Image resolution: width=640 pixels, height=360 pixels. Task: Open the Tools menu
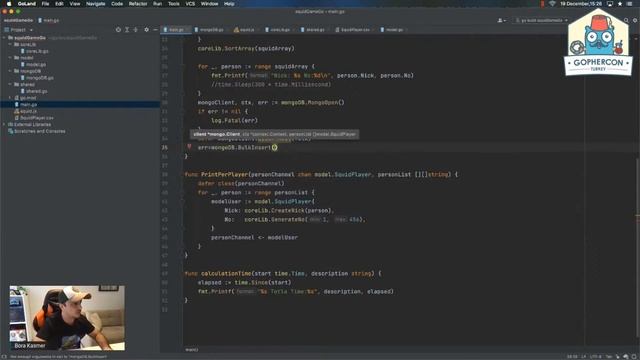tap(174, 4)
